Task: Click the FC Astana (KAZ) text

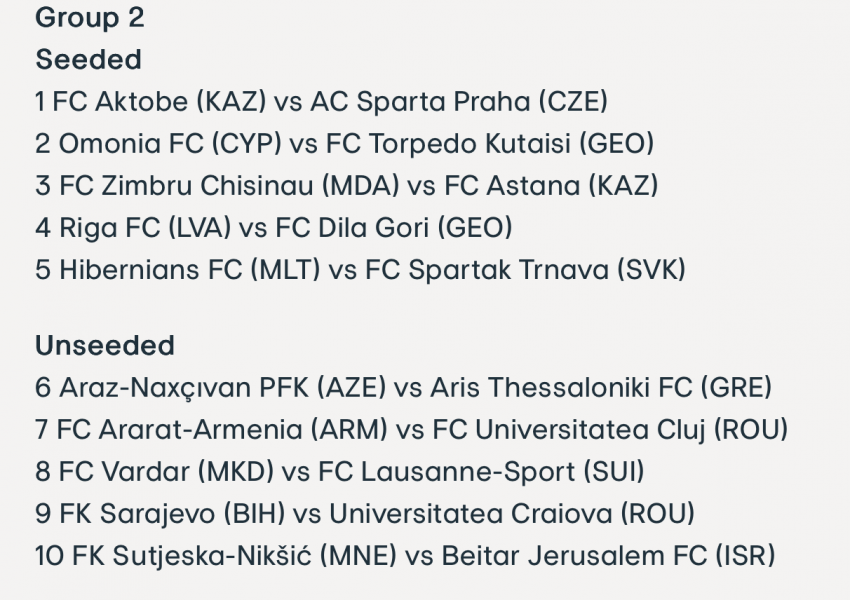Action: click(x=551, y=186)
